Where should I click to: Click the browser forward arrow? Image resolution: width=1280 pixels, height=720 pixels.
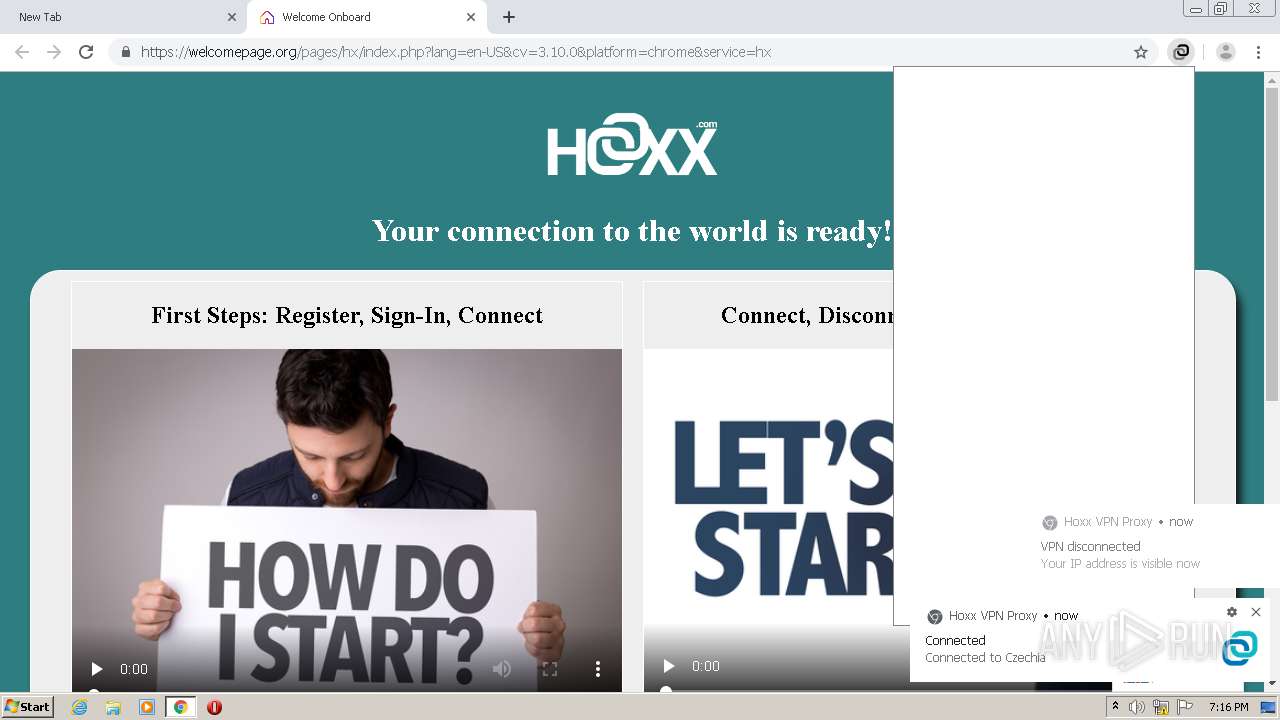point(54,52)
